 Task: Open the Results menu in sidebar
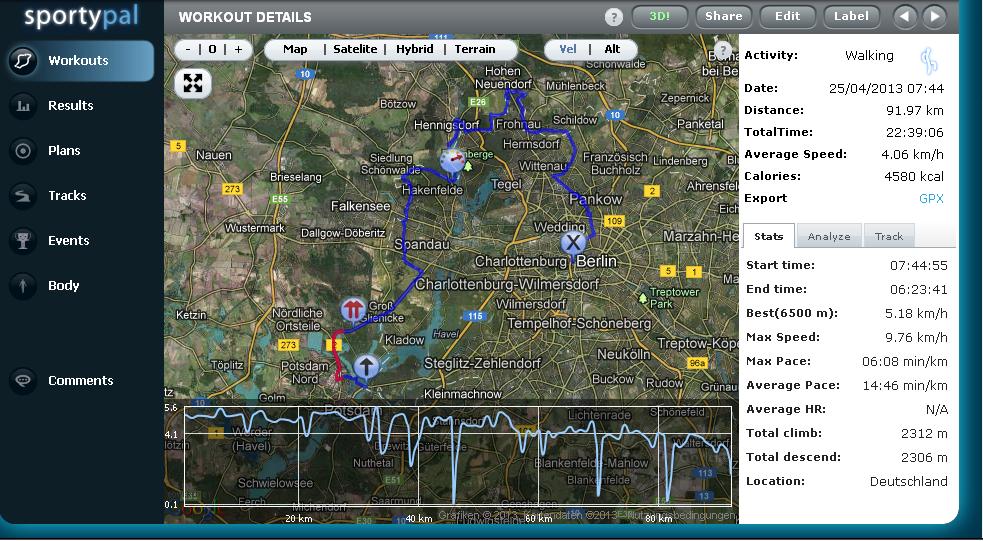click(71, 105)
